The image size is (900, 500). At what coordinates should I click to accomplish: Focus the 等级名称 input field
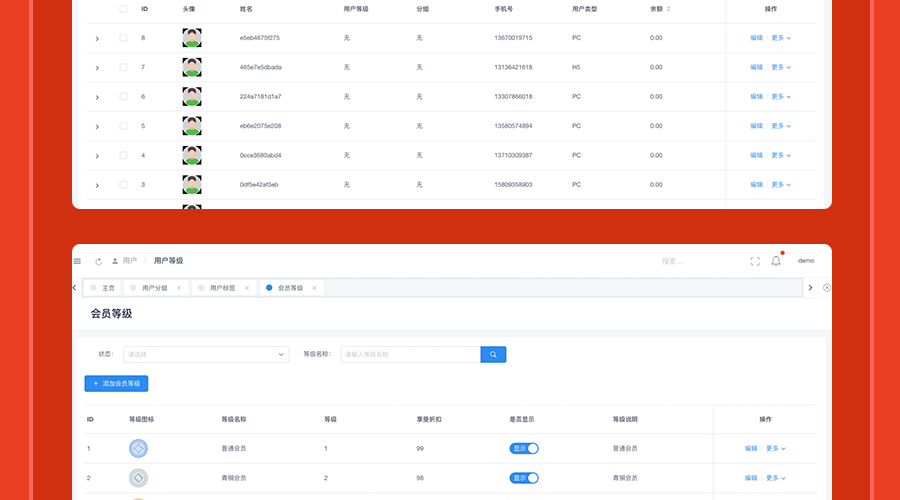[410, 354]
